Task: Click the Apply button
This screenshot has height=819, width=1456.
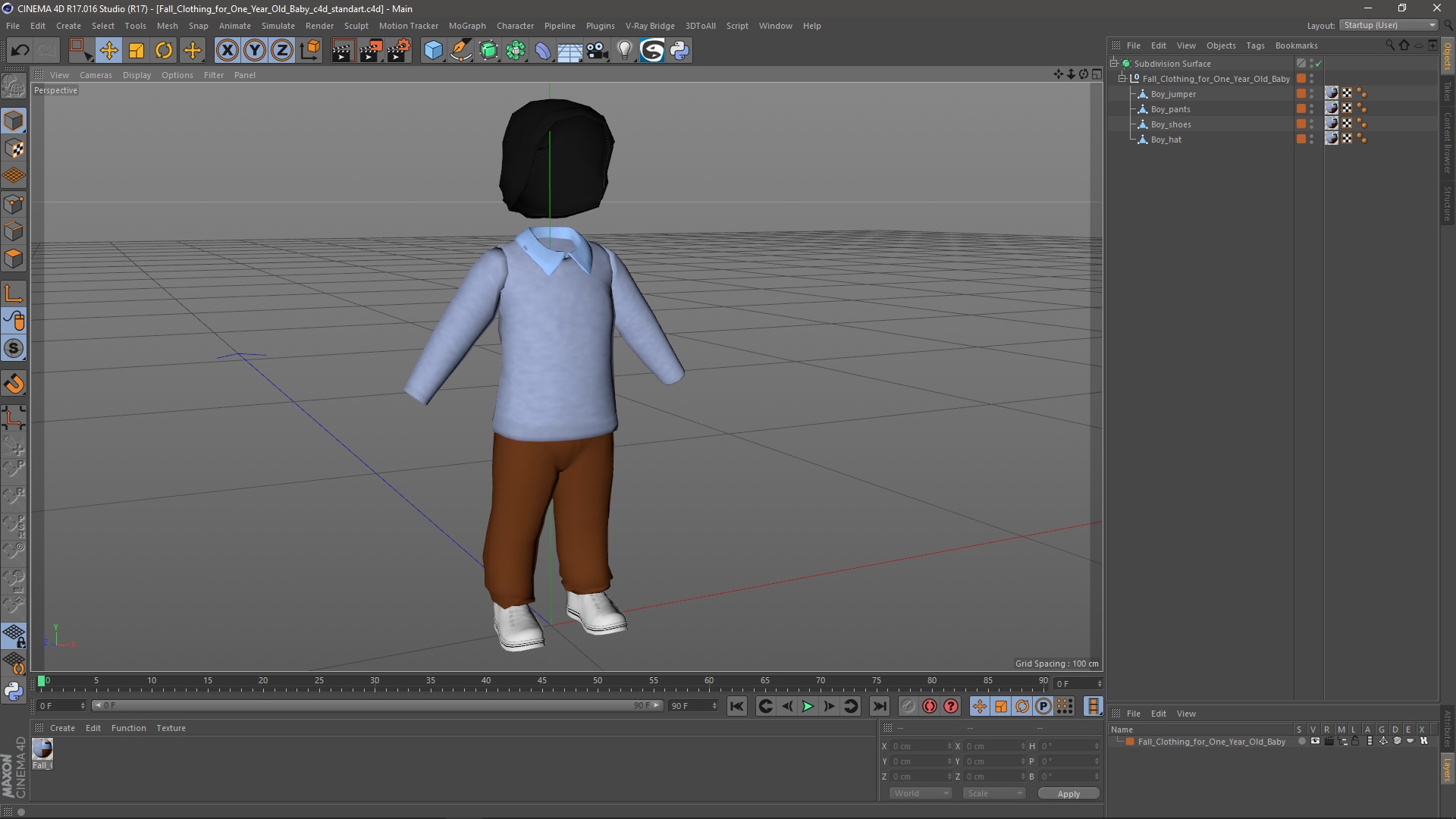Action: 1068,794
